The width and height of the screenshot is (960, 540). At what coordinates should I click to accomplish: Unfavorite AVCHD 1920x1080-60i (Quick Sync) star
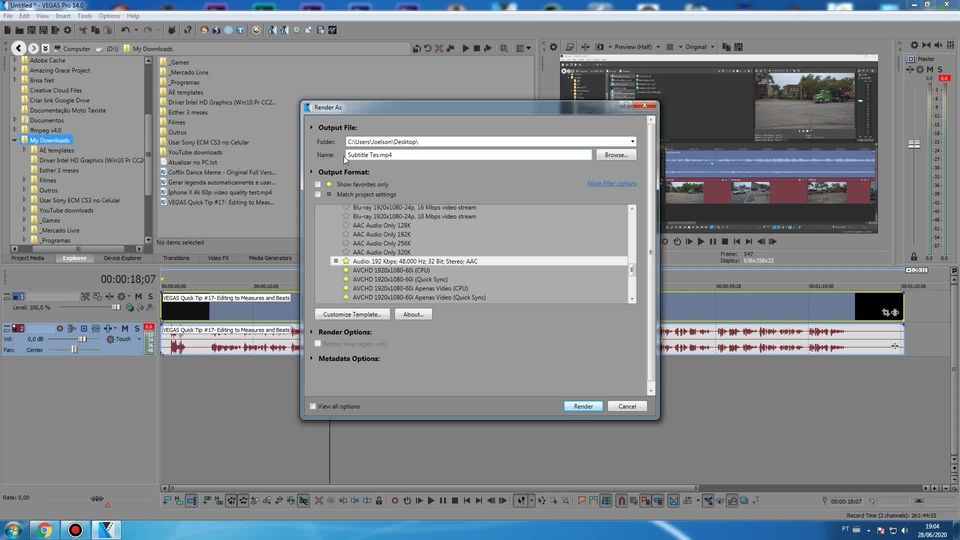click(346, 279)
